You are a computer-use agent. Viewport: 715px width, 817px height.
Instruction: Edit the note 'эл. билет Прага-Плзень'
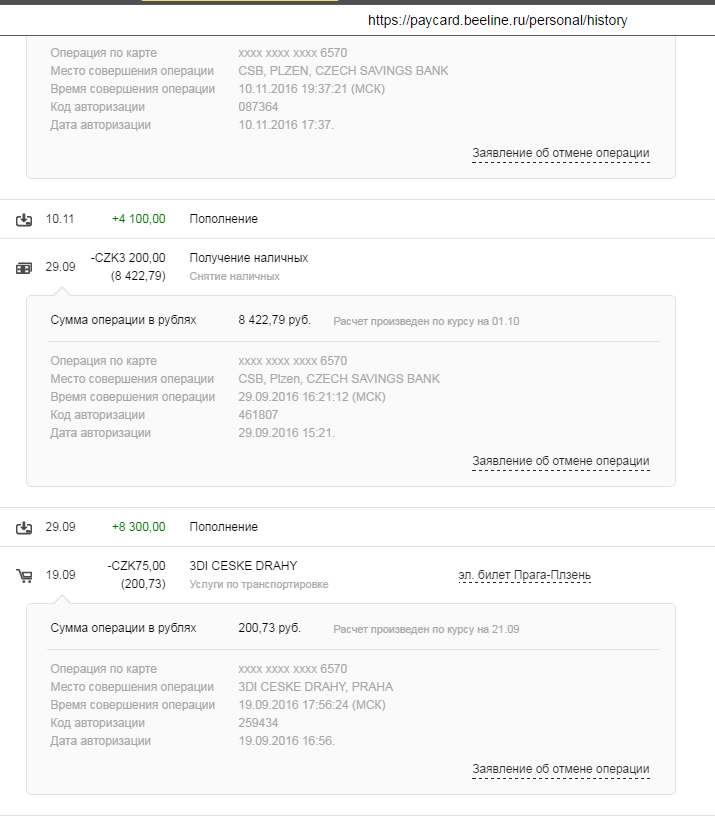524,575
